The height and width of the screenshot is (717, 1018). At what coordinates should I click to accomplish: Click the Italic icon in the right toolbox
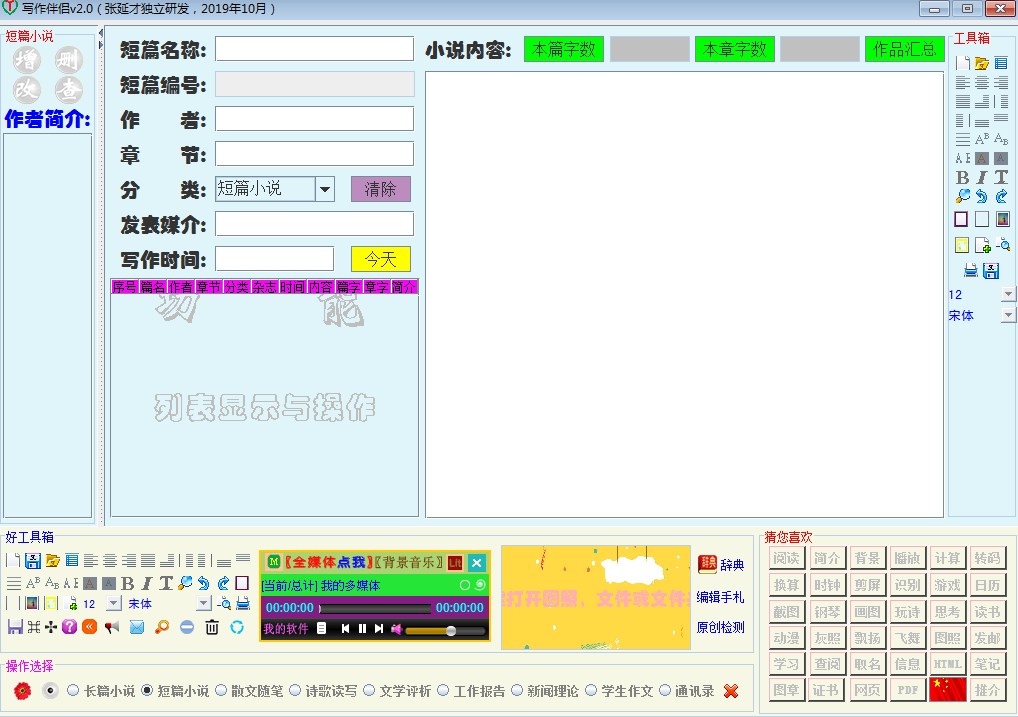[981, 177]
